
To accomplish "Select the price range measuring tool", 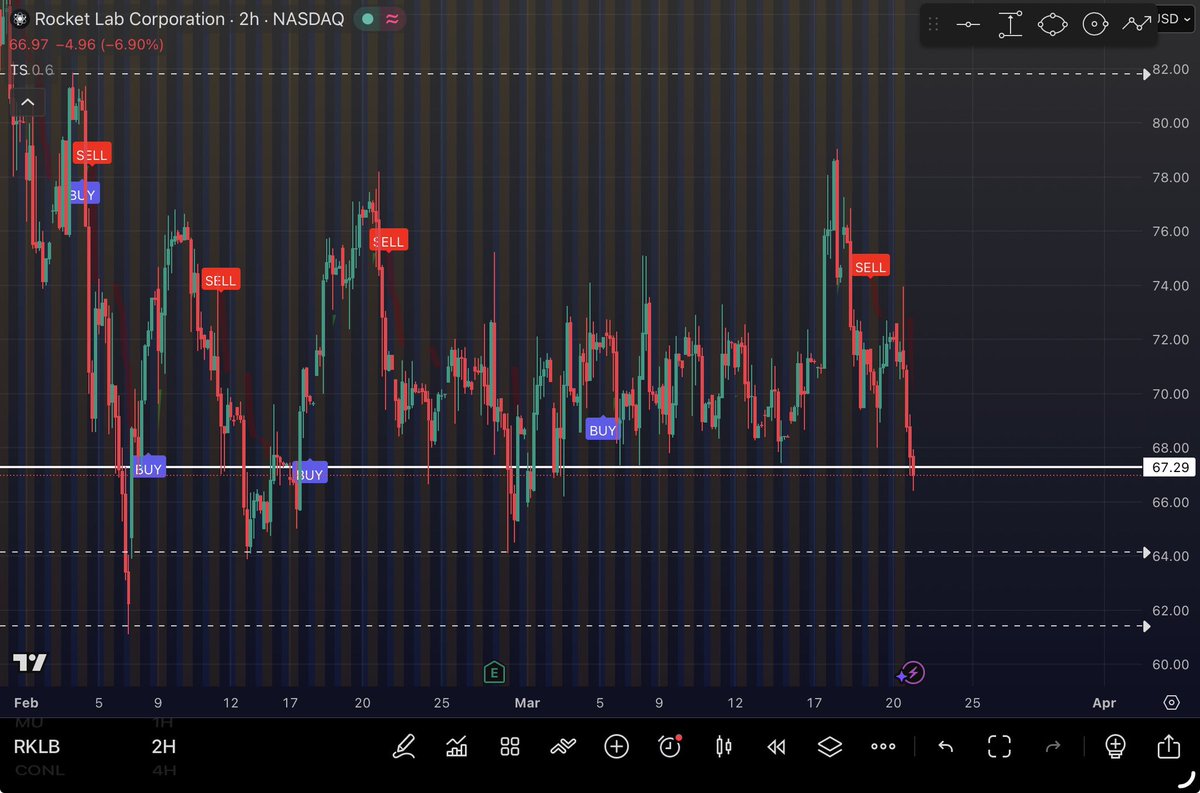I will click(x=1010, y=24).
